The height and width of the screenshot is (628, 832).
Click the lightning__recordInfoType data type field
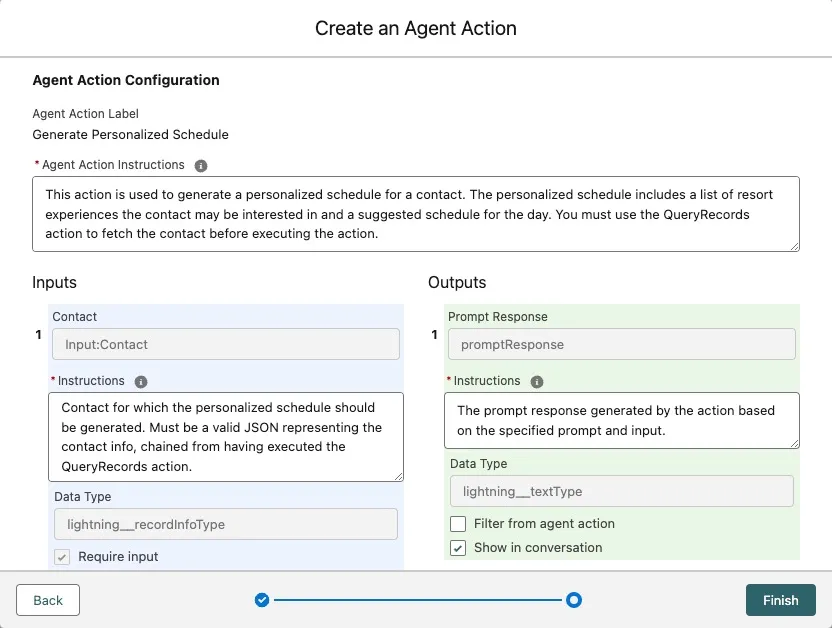tap(225, 524)
